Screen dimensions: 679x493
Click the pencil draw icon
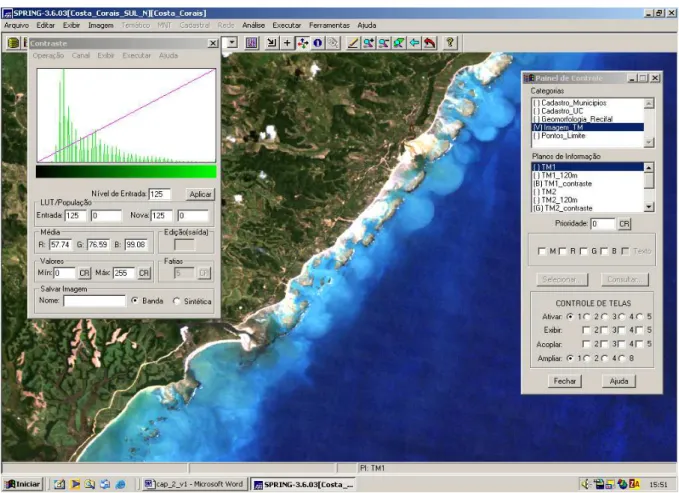click(x=353, y=43)
